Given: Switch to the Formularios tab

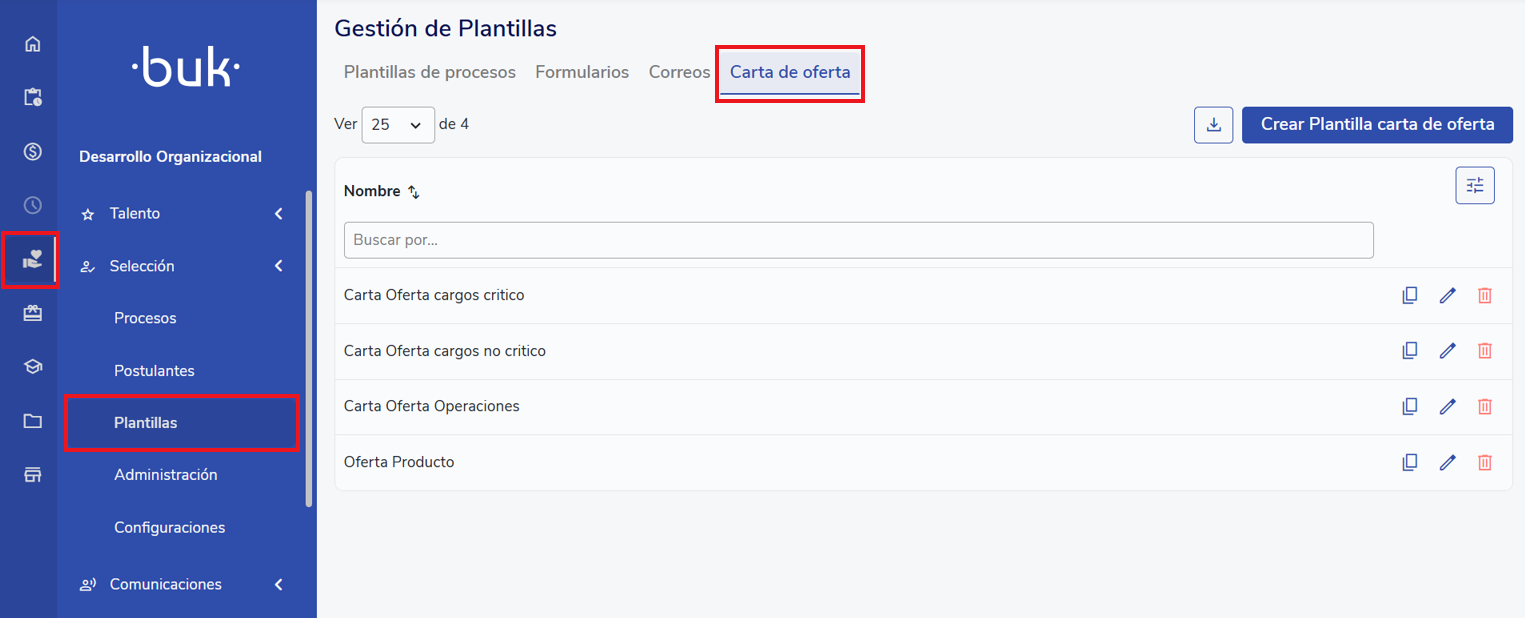Looking at the screenshot, I should [x=582, y=72].
